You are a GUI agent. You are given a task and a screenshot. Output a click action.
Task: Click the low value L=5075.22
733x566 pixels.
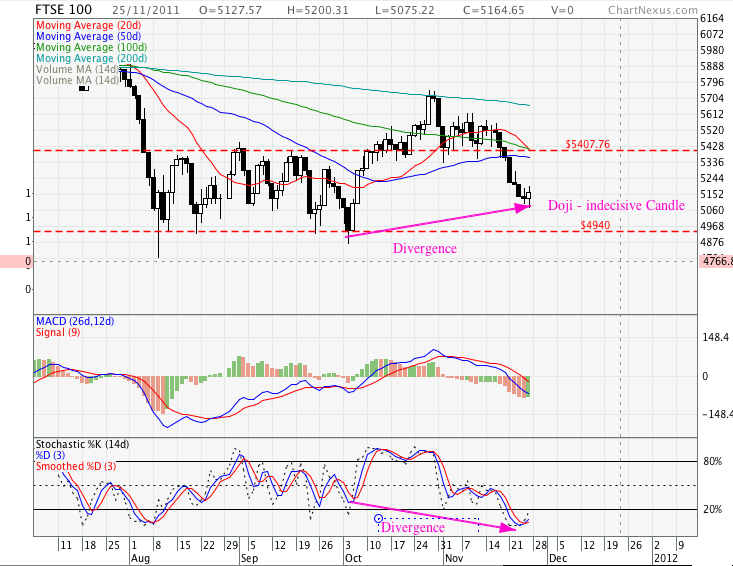click(405, 10)
